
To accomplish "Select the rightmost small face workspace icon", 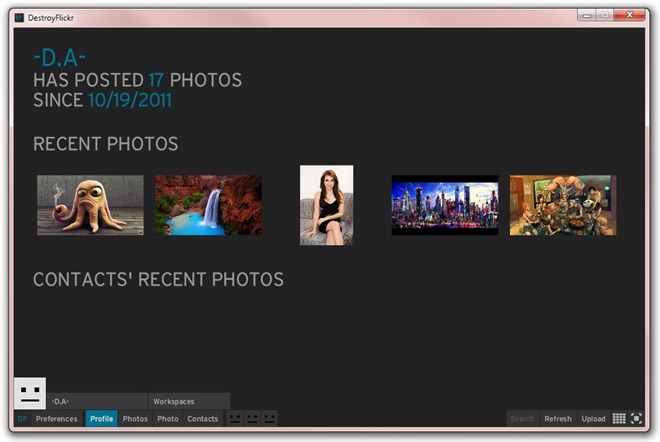I will [269, 418].
